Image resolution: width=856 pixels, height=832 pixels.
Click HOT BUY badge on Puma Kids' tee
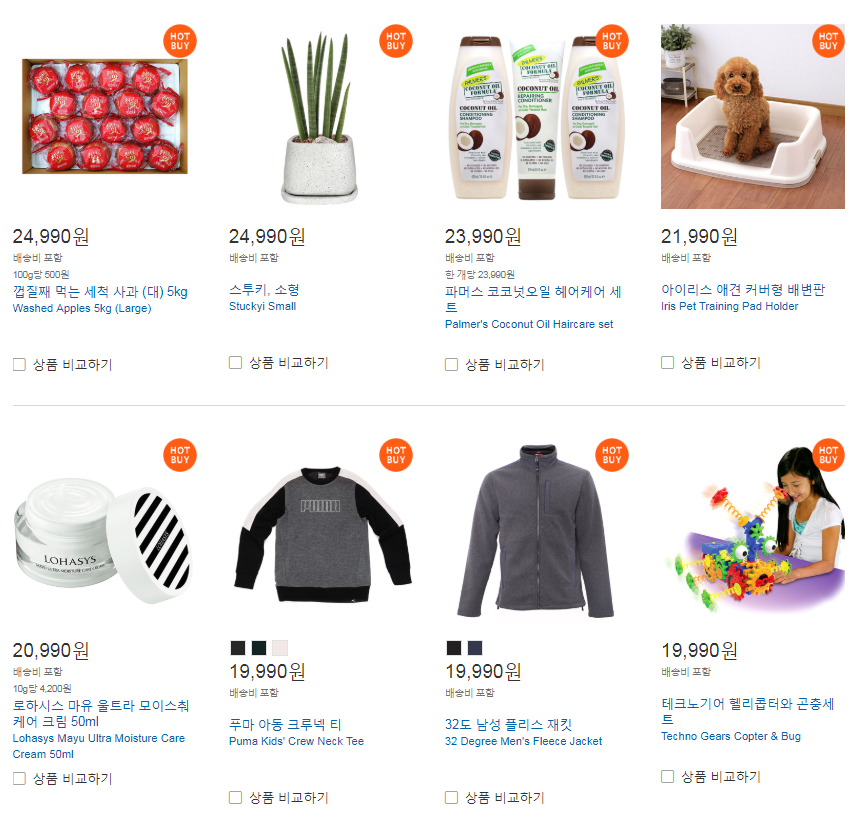[396, 455]
